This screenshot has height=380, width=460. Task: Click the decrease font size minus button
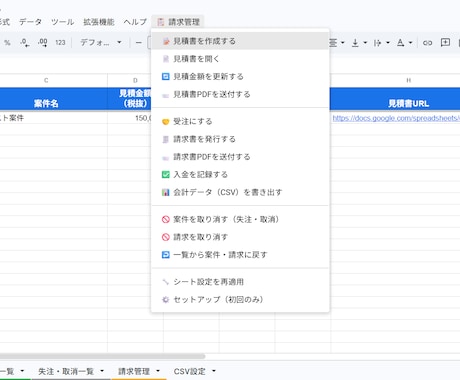(139, 43)
